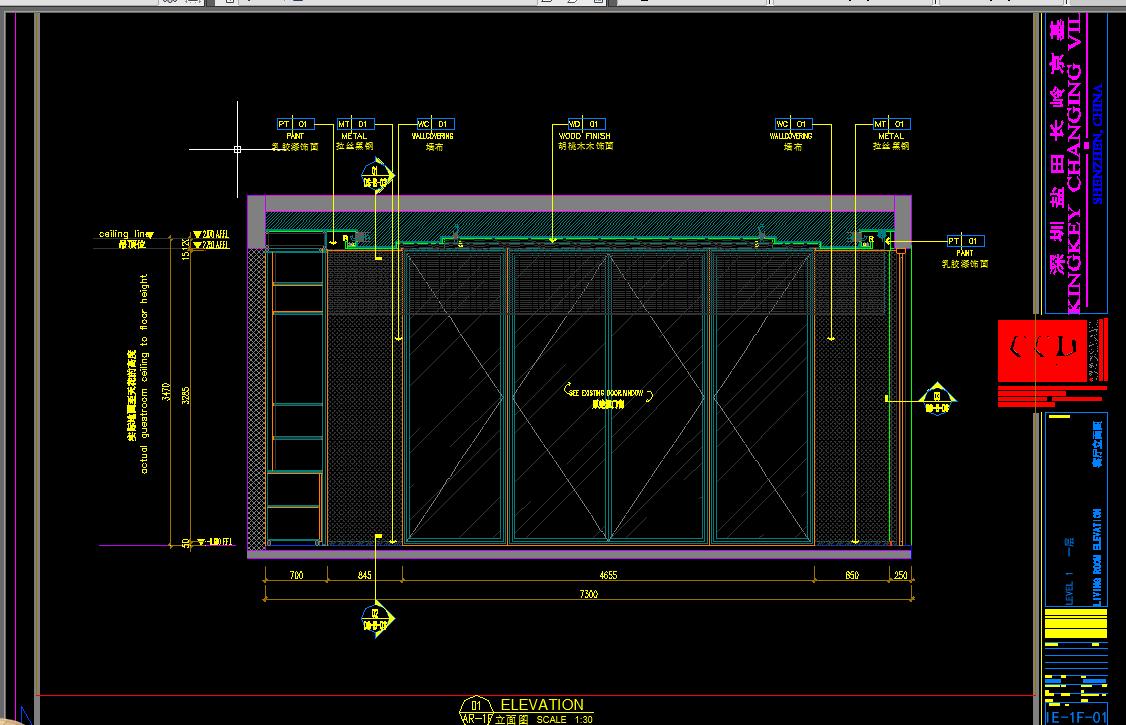The width and height of the screenshot is (1126, 725).
Task: Click the 'KINGKEY CHANGING' title block text
Action: pyautogui.click(x=1074, y=187)
